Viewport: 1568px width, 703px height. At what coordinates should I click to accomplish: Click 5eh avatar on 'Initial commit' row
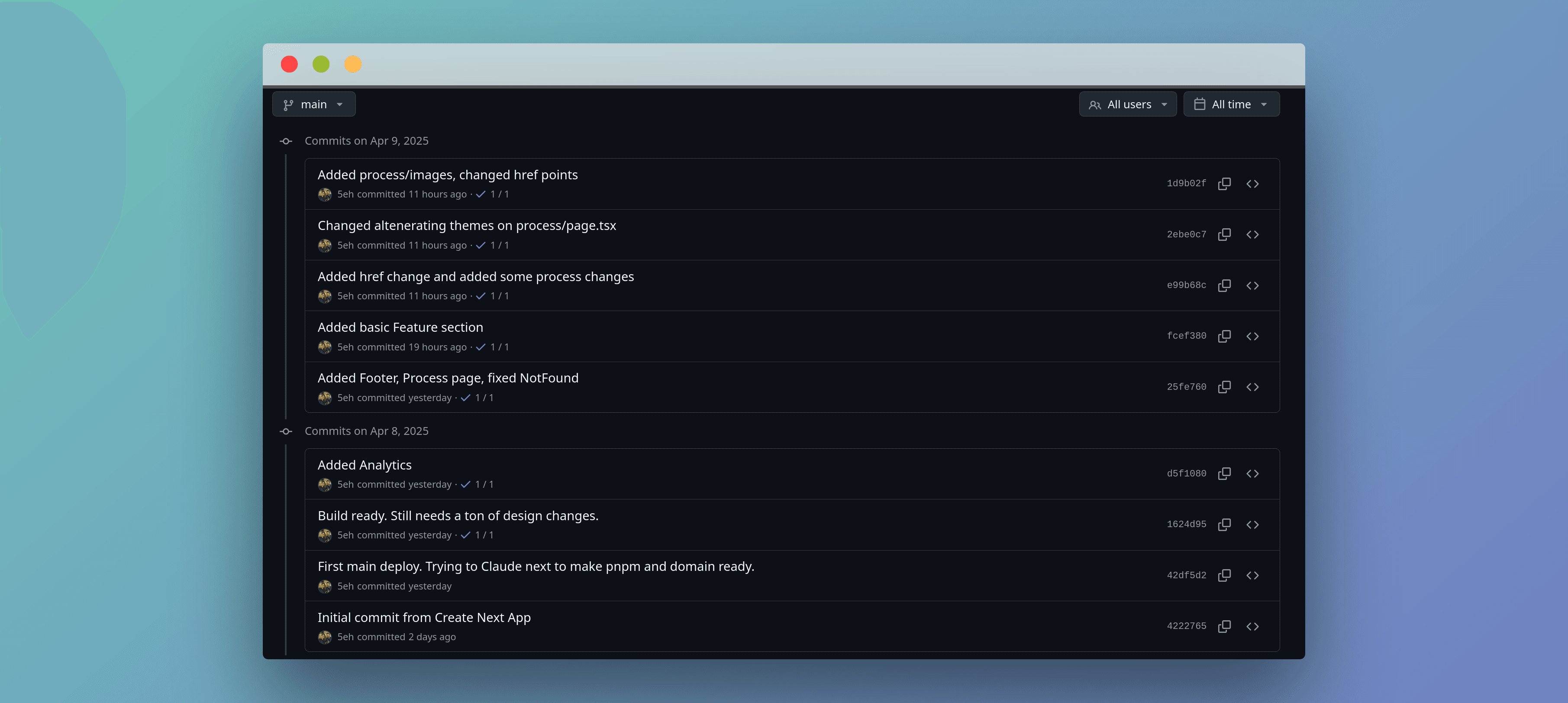pos(325,637)
